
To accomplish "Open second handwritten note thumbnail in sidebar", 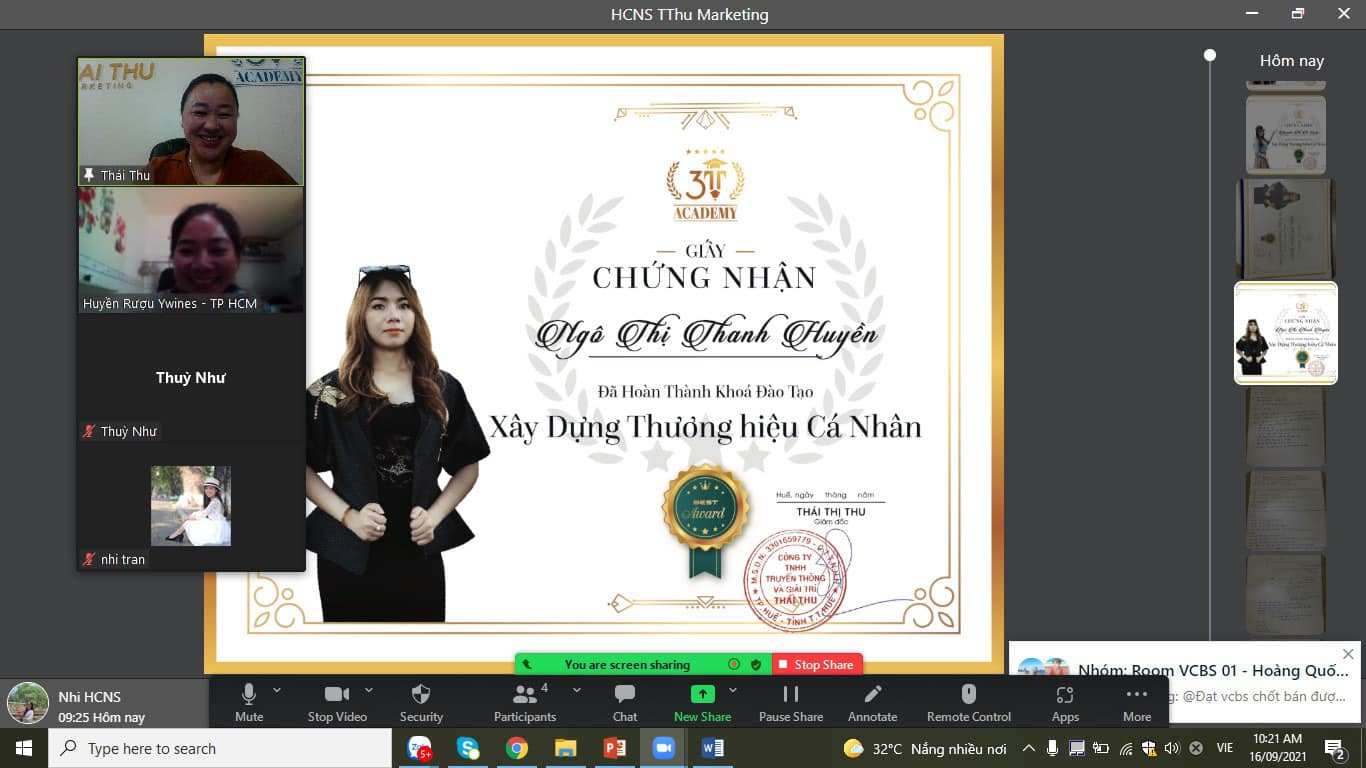I will click(1286, 510).
